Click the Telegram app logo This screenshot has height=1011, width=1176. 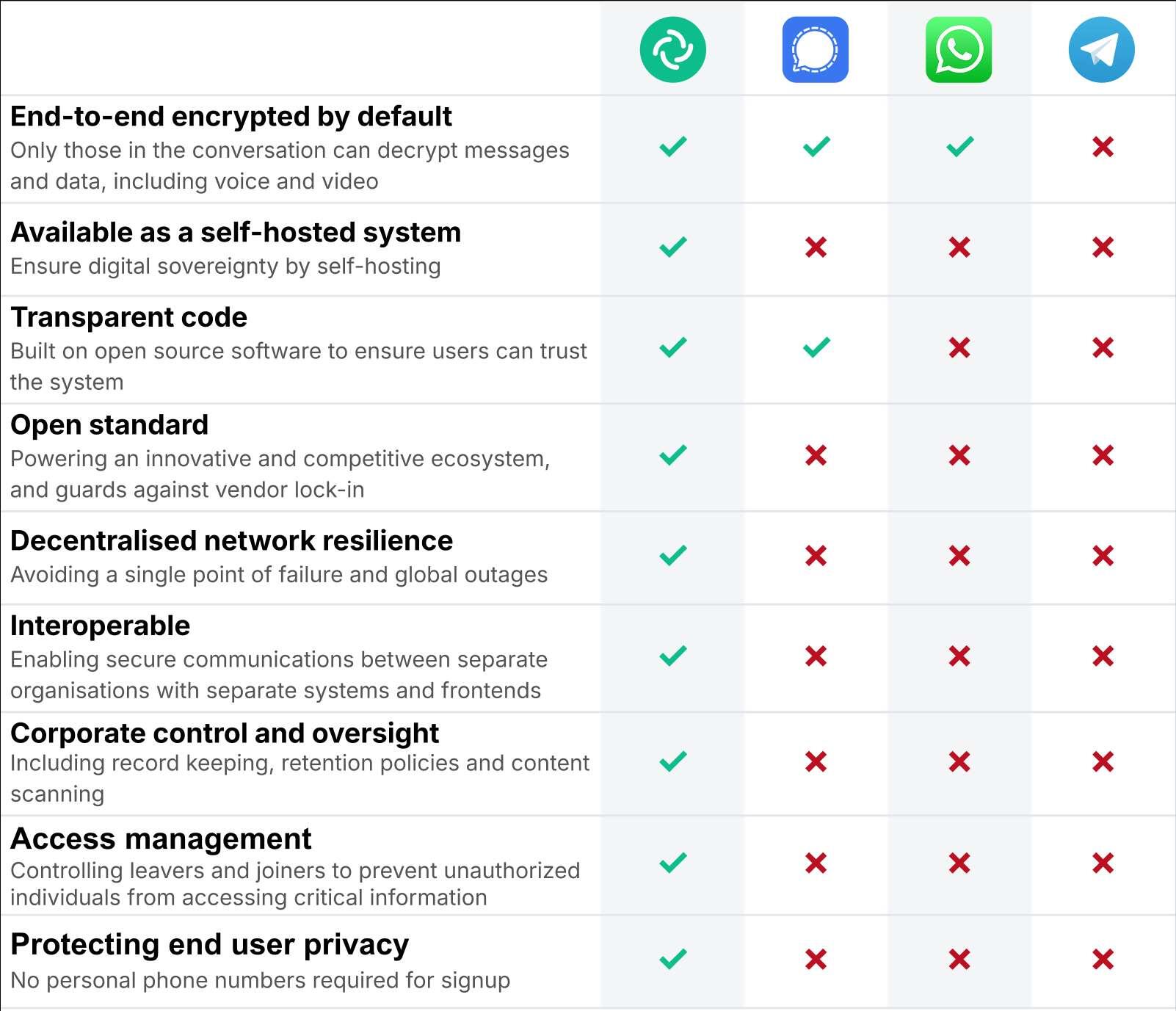click(x=1101, y=50)
